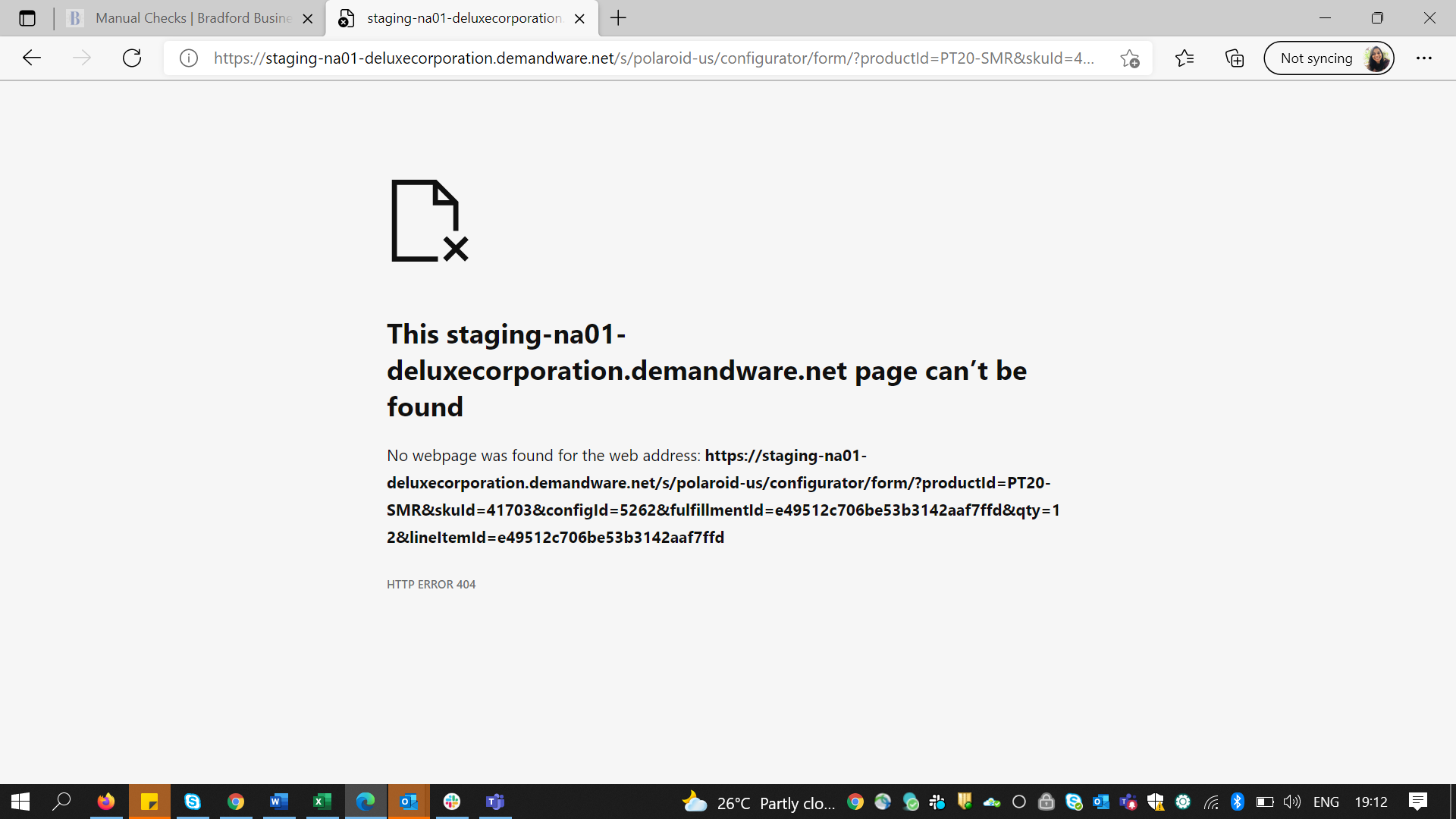The image size is (1456, 819).
Task: Select the staging-na01-deluxecorporation tab
Action: point(463,18)
